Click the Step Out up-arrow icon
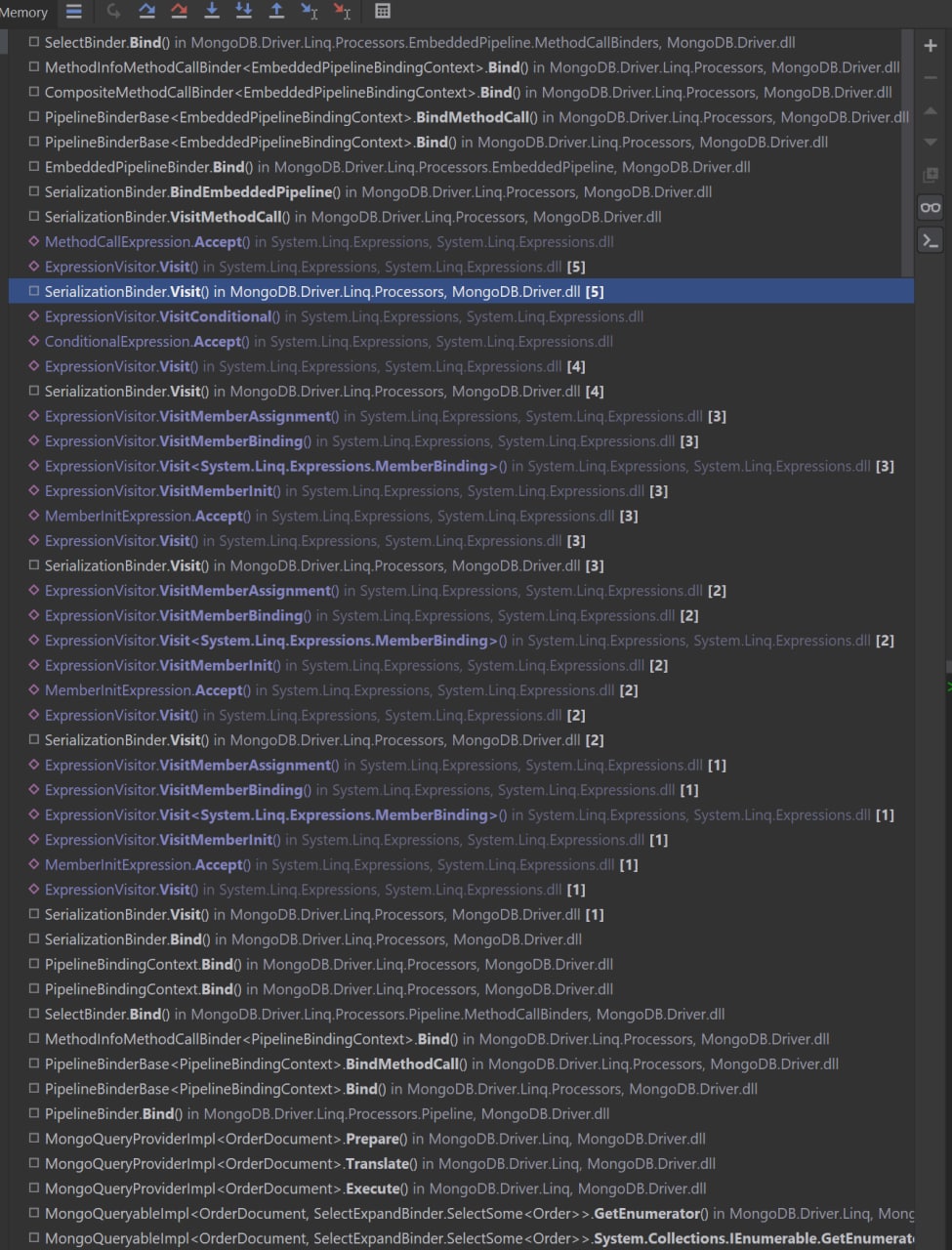 click(277, 12)
